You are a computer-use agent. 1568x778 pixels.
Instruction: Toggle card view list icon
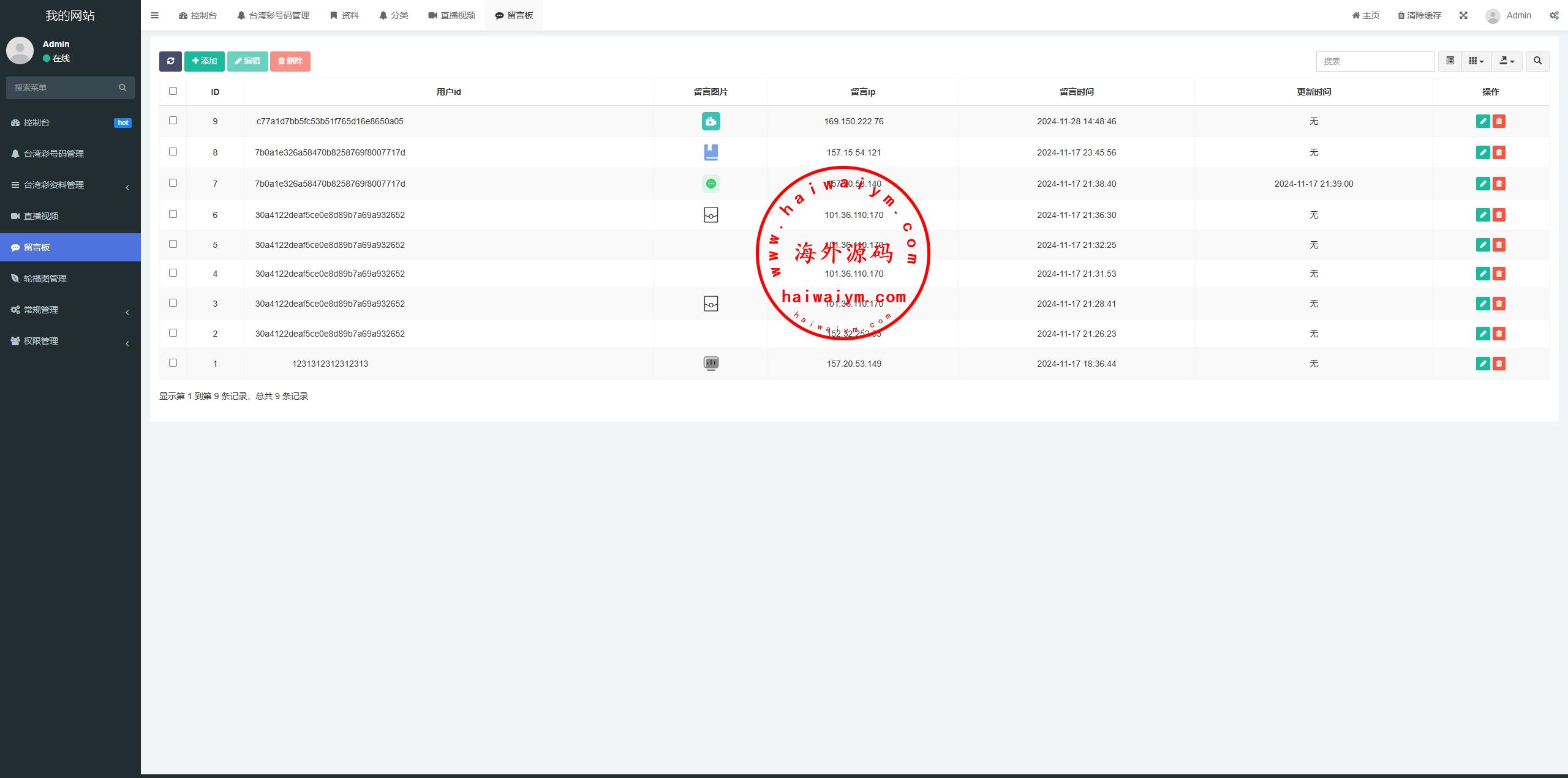[1450, 61]
